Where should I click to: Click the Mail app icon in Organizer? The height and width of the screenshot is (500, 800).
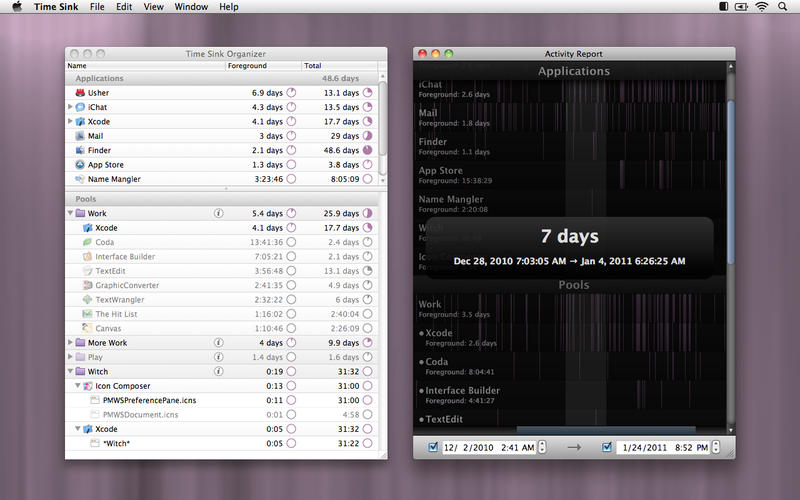tap(80, 136)
